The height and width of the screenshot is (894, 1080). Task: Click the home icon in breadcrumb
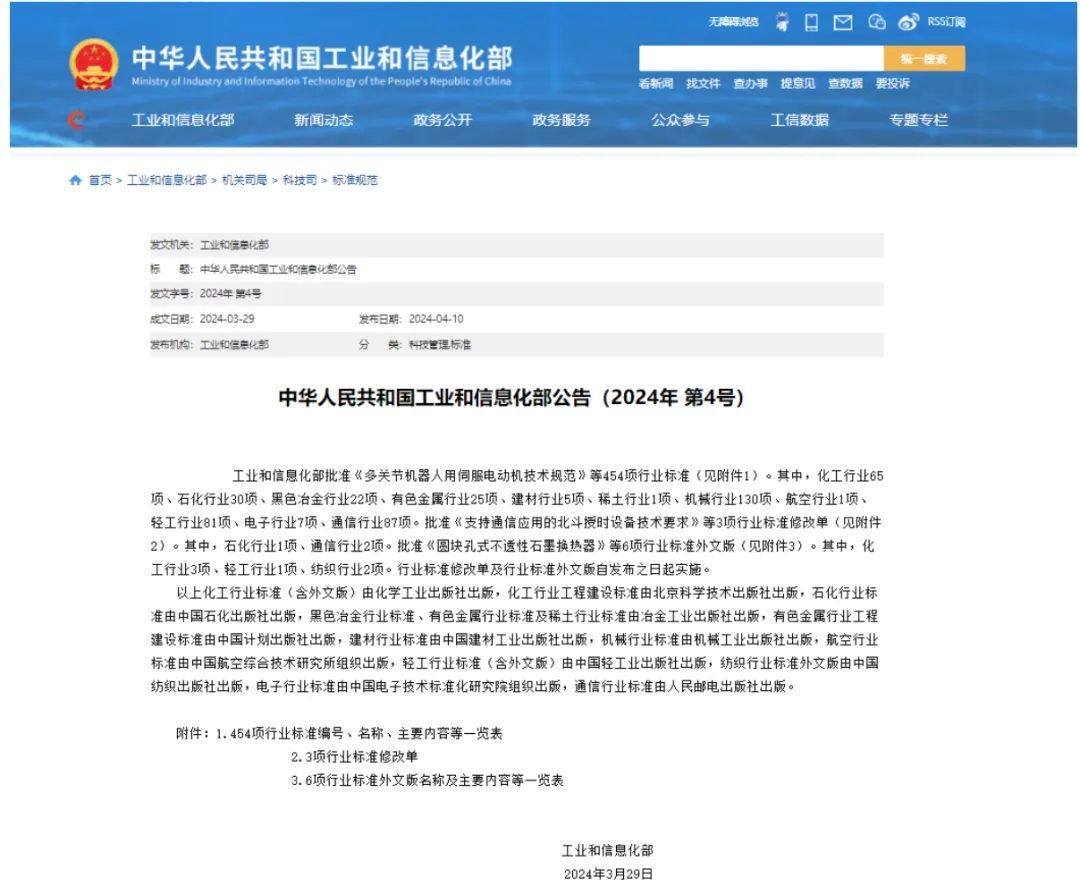pos(75,180)
